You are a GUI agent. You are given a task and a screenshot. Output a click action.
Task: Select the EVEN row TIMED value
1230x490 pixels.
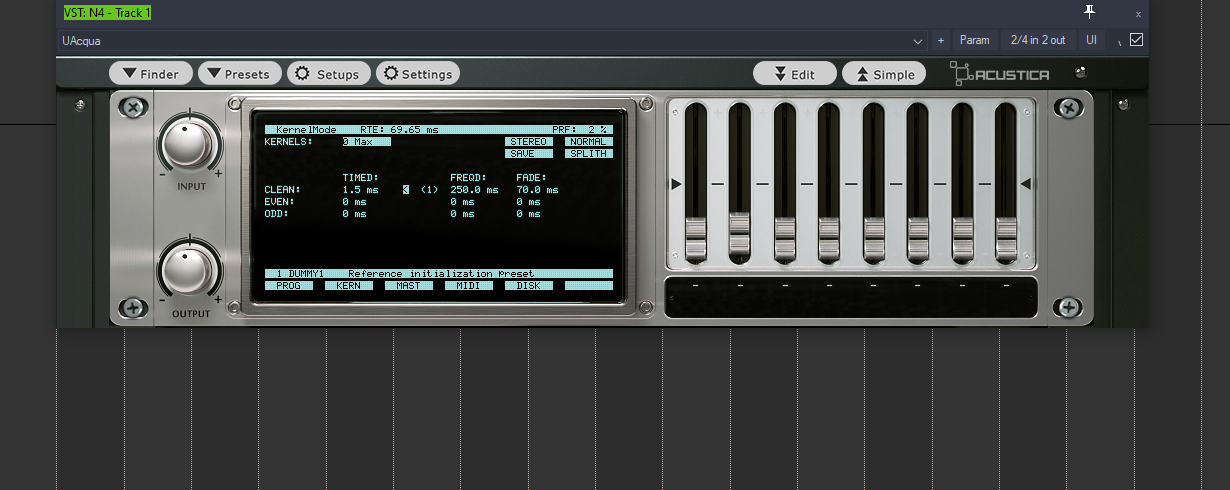click(x=354, y=202)
